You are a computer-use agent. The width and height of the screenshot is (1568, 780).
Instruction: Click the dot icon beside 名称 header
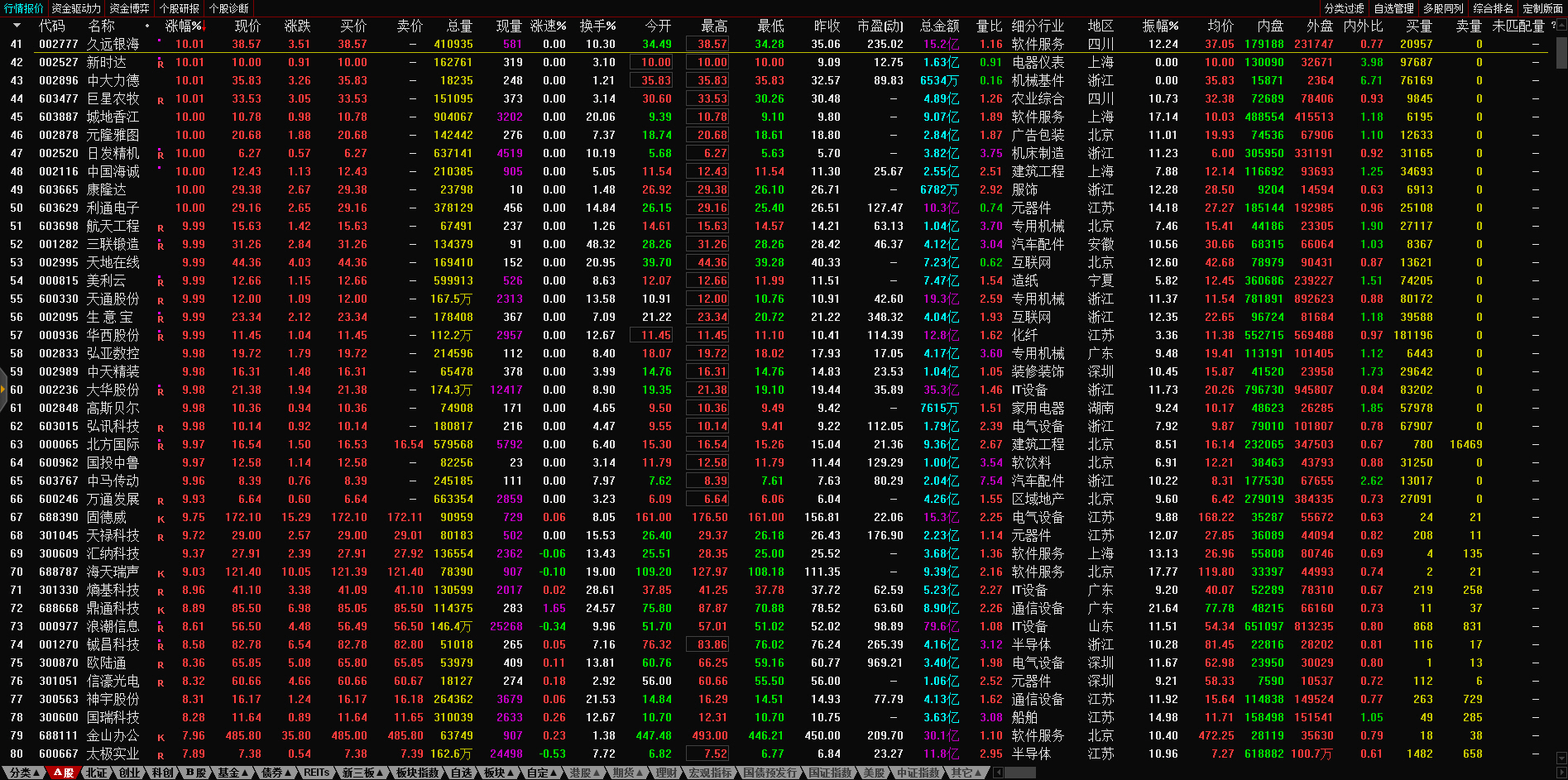(x=147, y=26)
